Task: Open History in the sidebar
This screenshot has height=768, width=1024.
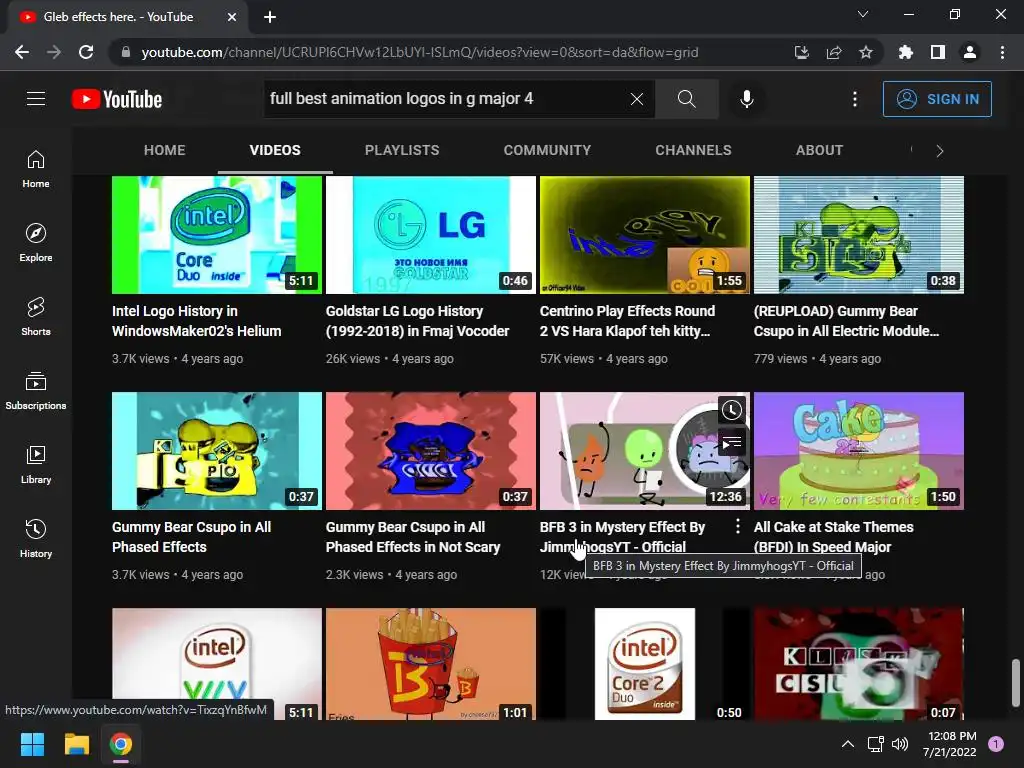Action: coord(36,538)
